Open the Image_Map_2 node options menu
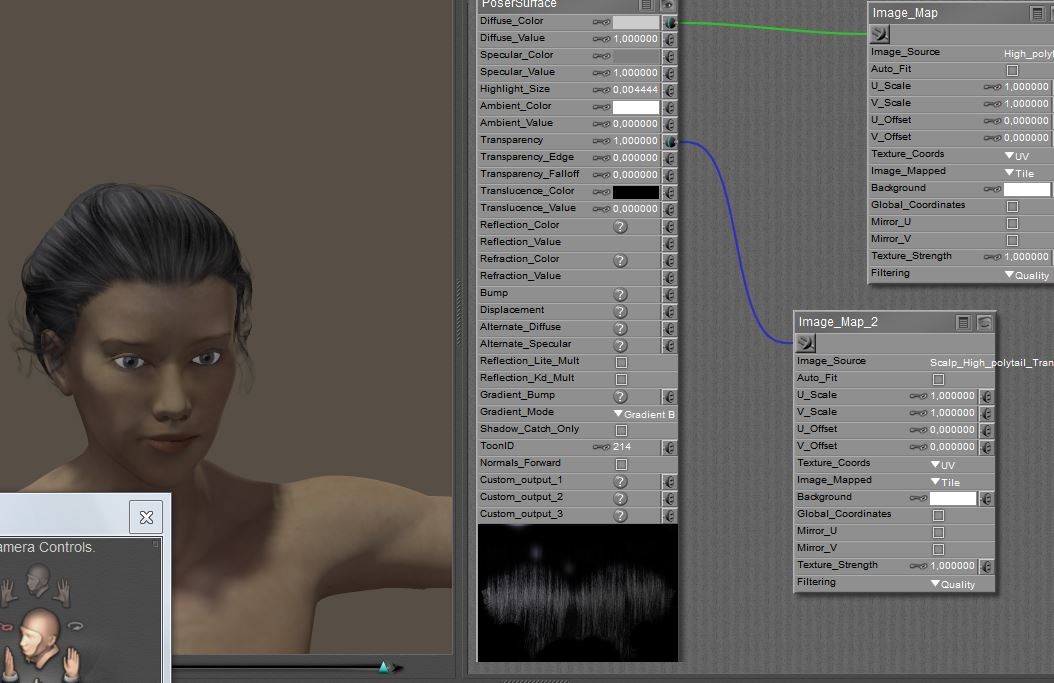Screen dimensions: 1054x683 coord(962,322)
